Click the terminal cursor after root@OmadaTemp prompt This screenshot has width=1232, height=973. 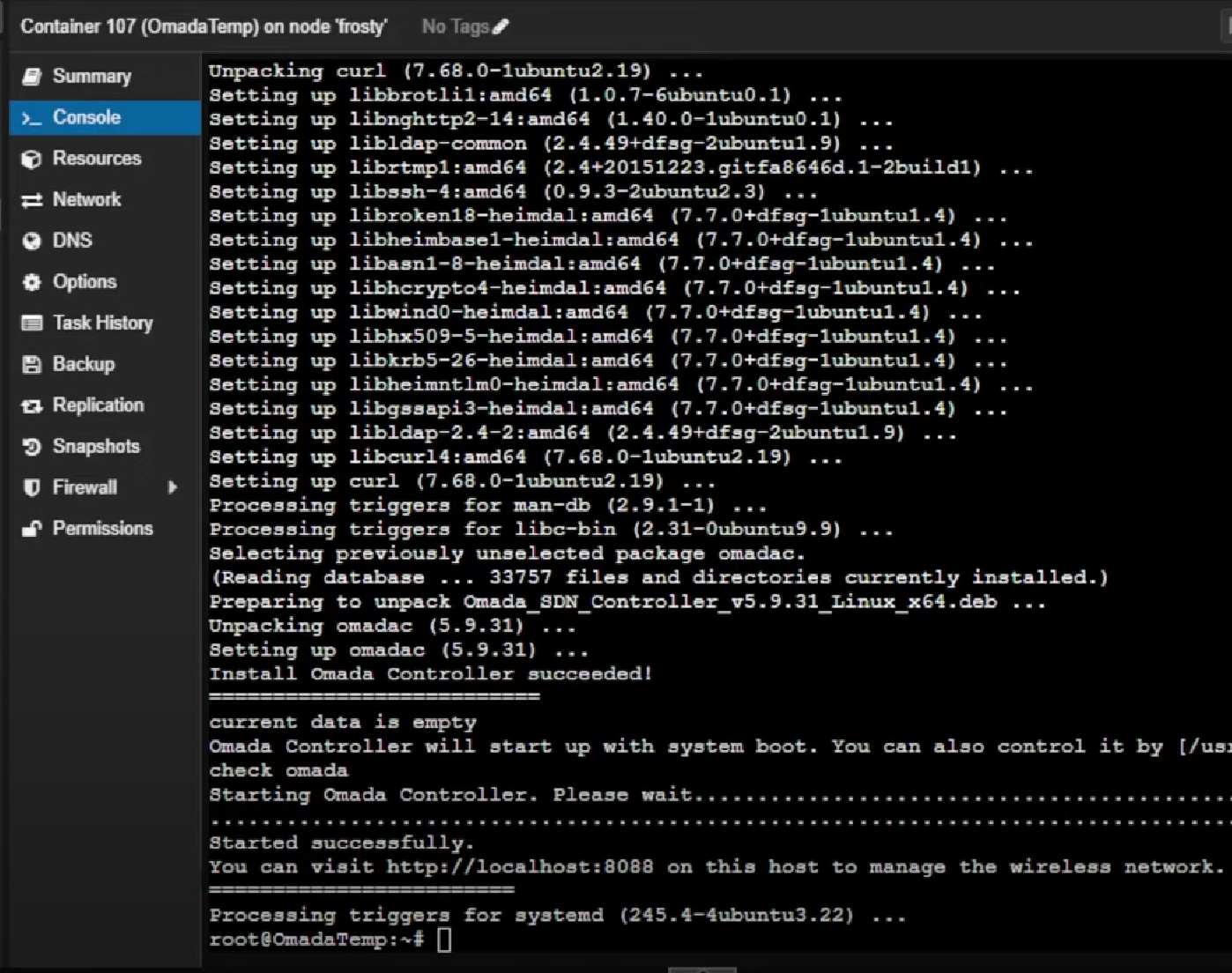pos(444,940)
